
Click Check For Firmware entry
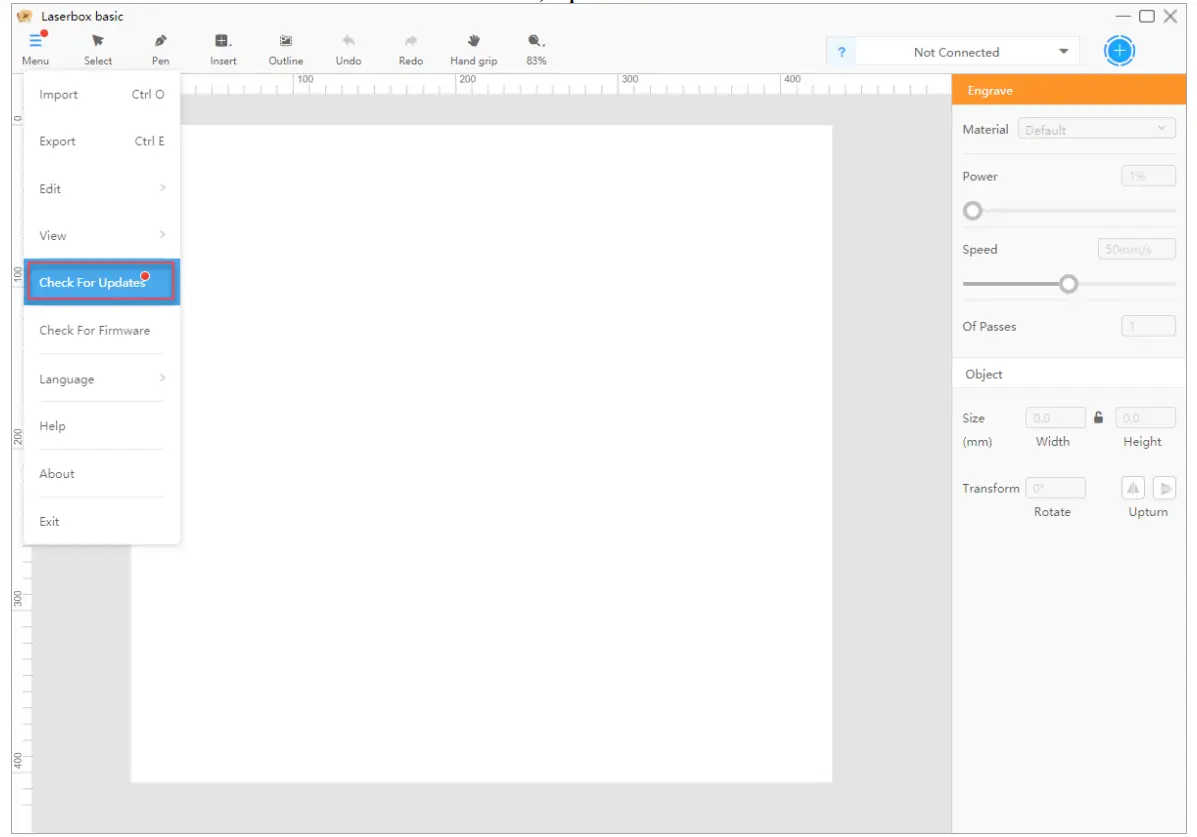101,331
